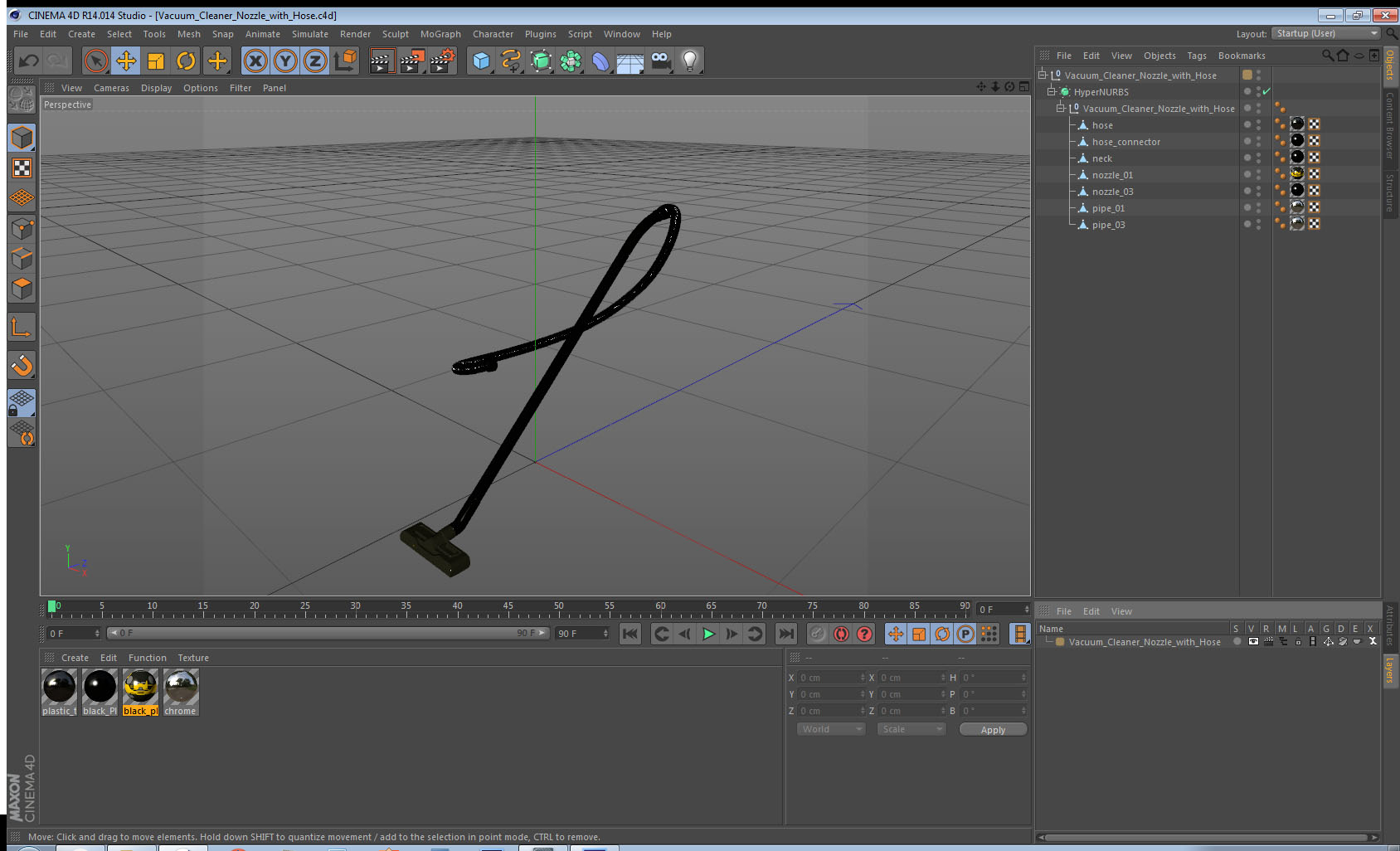Collapse the HyperNURBS tree item
This screenshot has height=851, width=1400.
click(x=1052, y=91)
